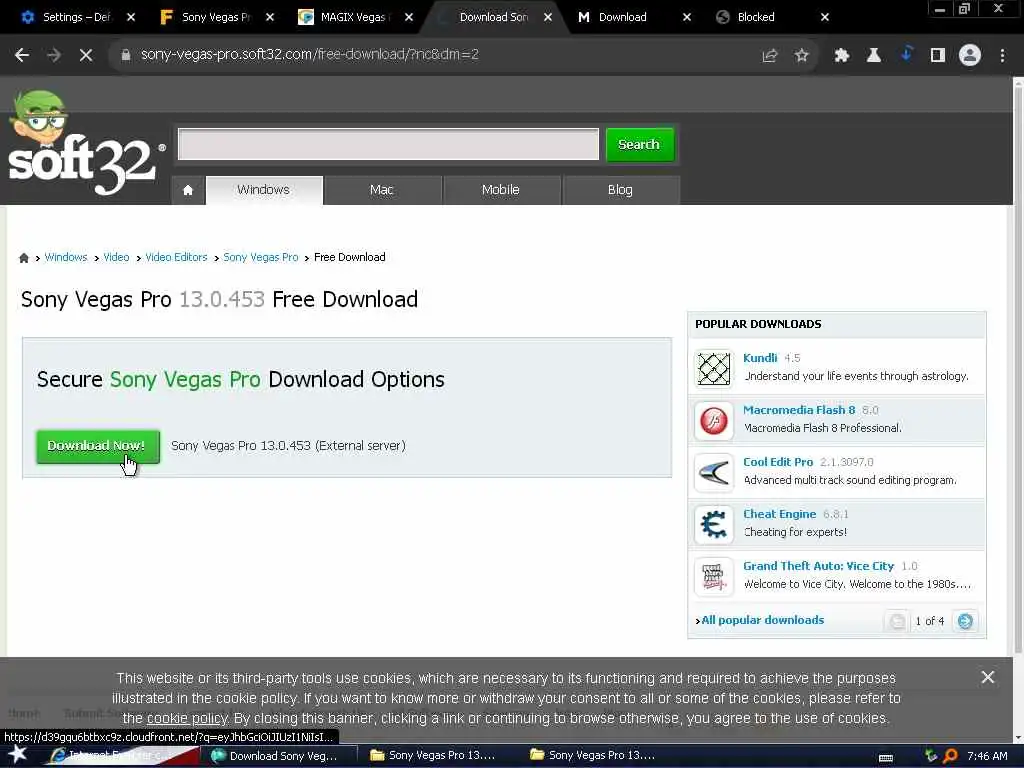Click All popular downloads link
This screenshot has width=1024, height=768.
click(x=762, y=620)
